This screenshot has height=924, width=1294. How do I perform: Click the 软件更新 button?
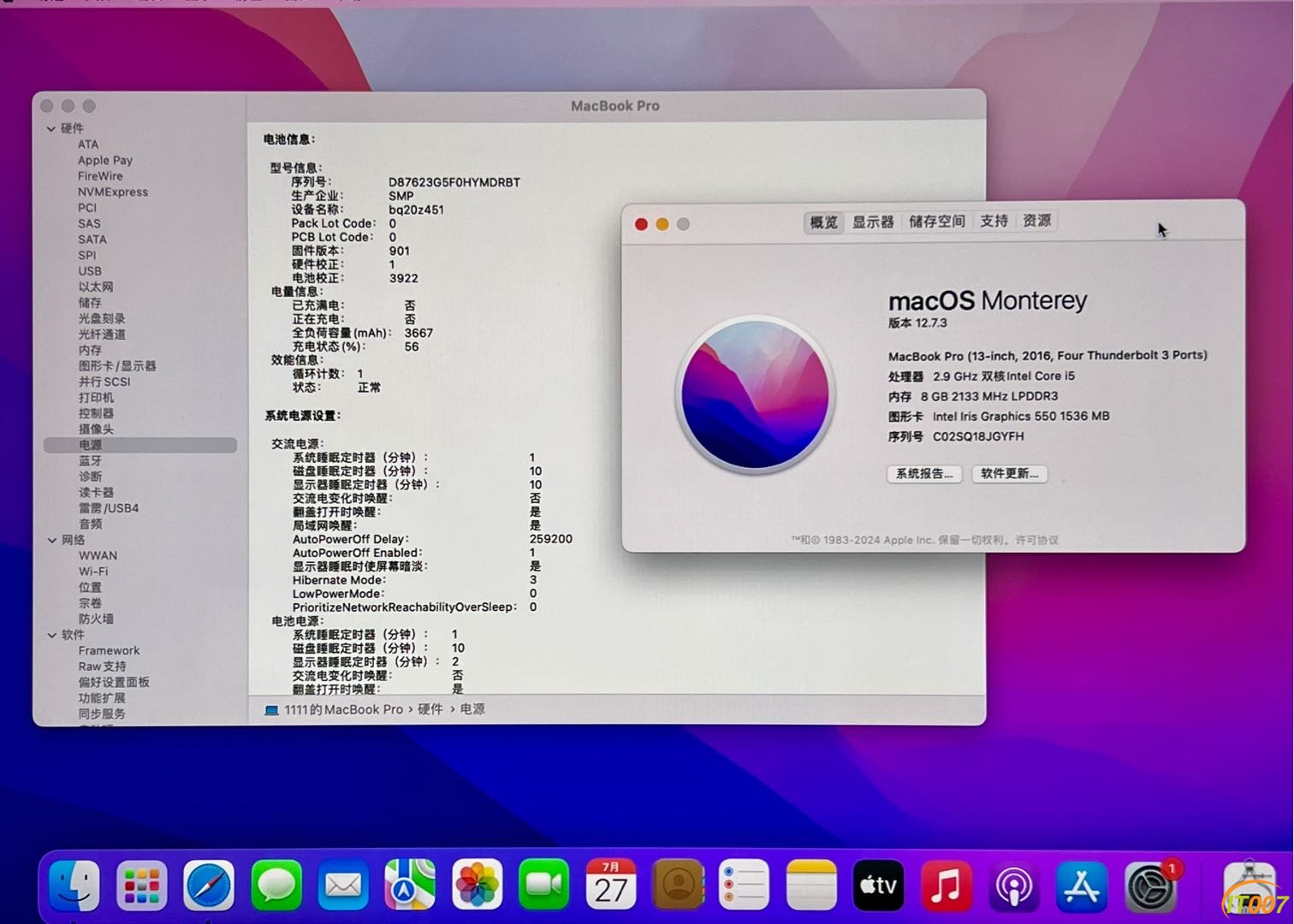coord(1010,474)
